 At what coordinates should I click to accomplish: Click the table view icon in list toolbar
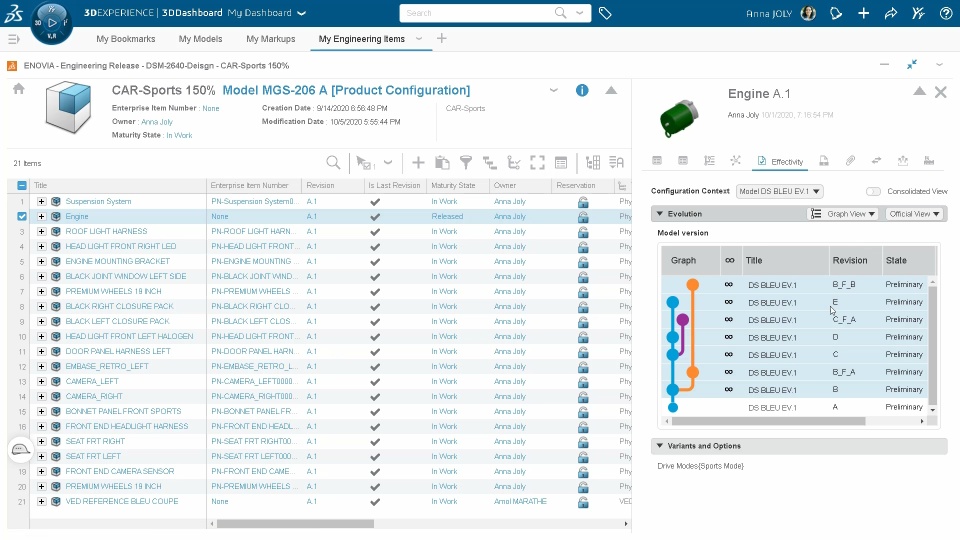pos(561,162)
